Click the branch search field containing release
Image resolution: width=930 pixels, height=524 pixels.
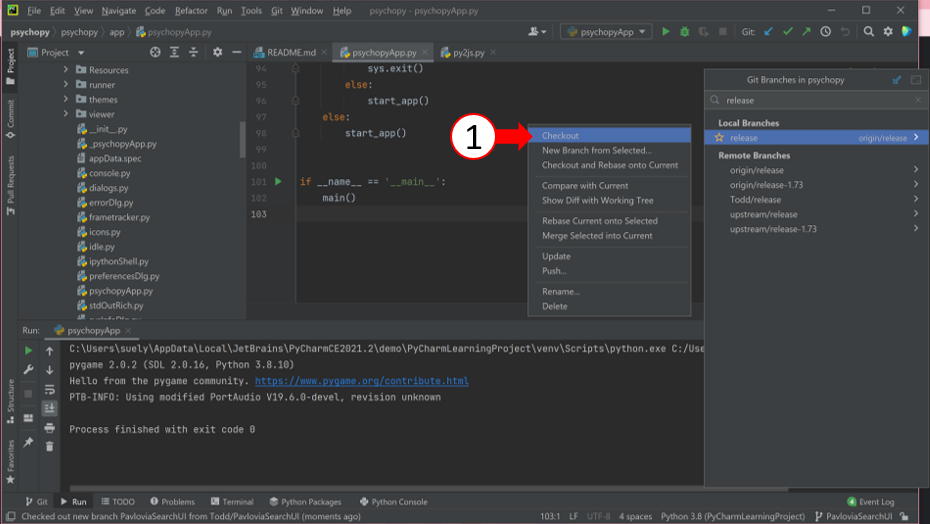pos(817,100)
